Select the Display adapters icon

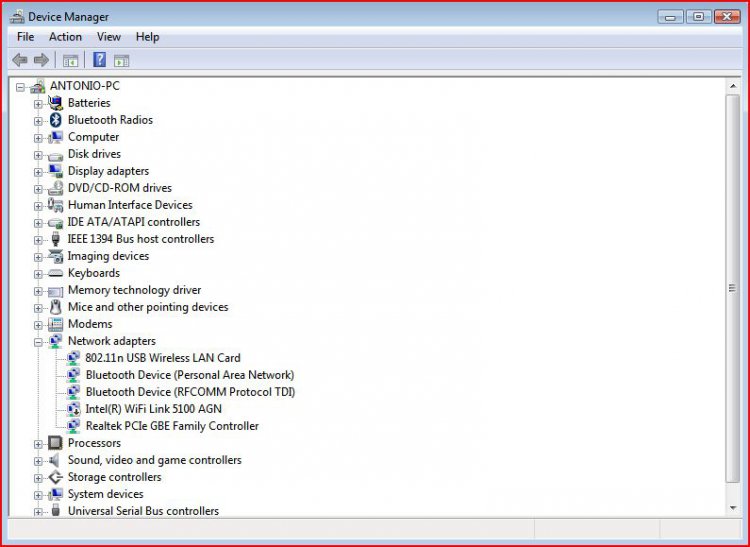click(x=55, y=171)
